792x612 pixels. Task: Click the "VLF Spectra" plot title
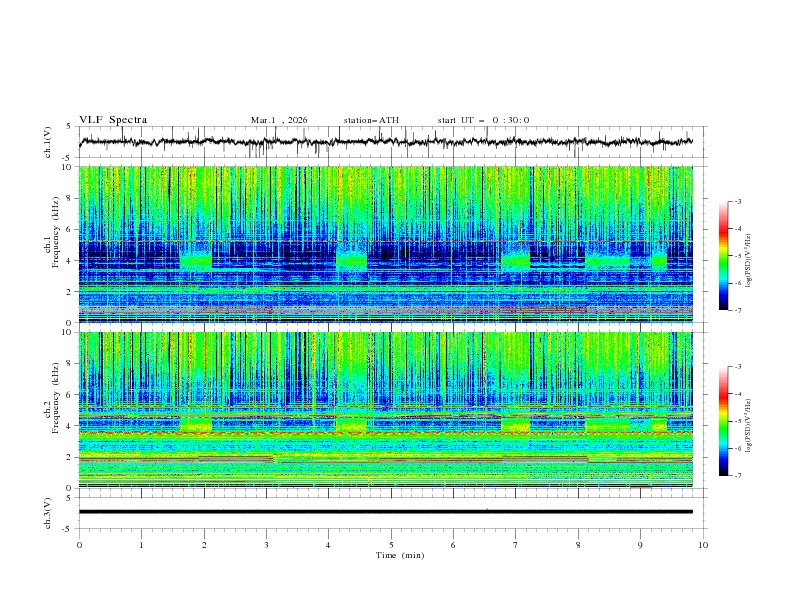pyautogui.click(x=113, y=120)
